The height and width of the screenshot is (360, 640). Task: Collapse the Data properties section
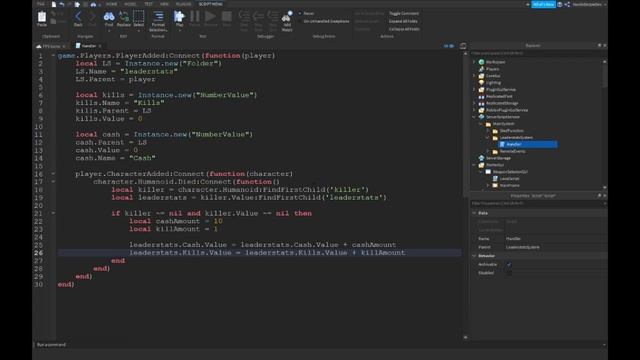[474, 213]
